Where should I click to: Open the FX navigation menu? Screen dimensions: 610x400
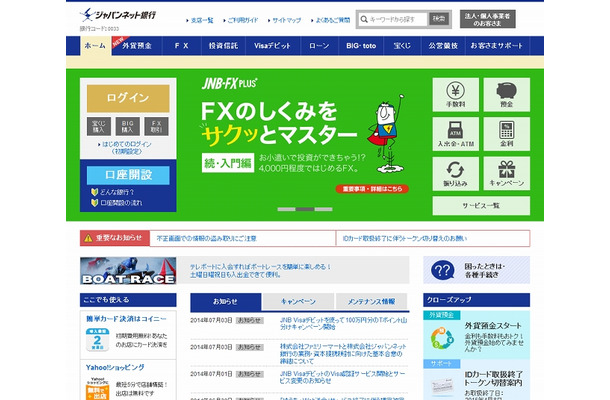(182, 46)
